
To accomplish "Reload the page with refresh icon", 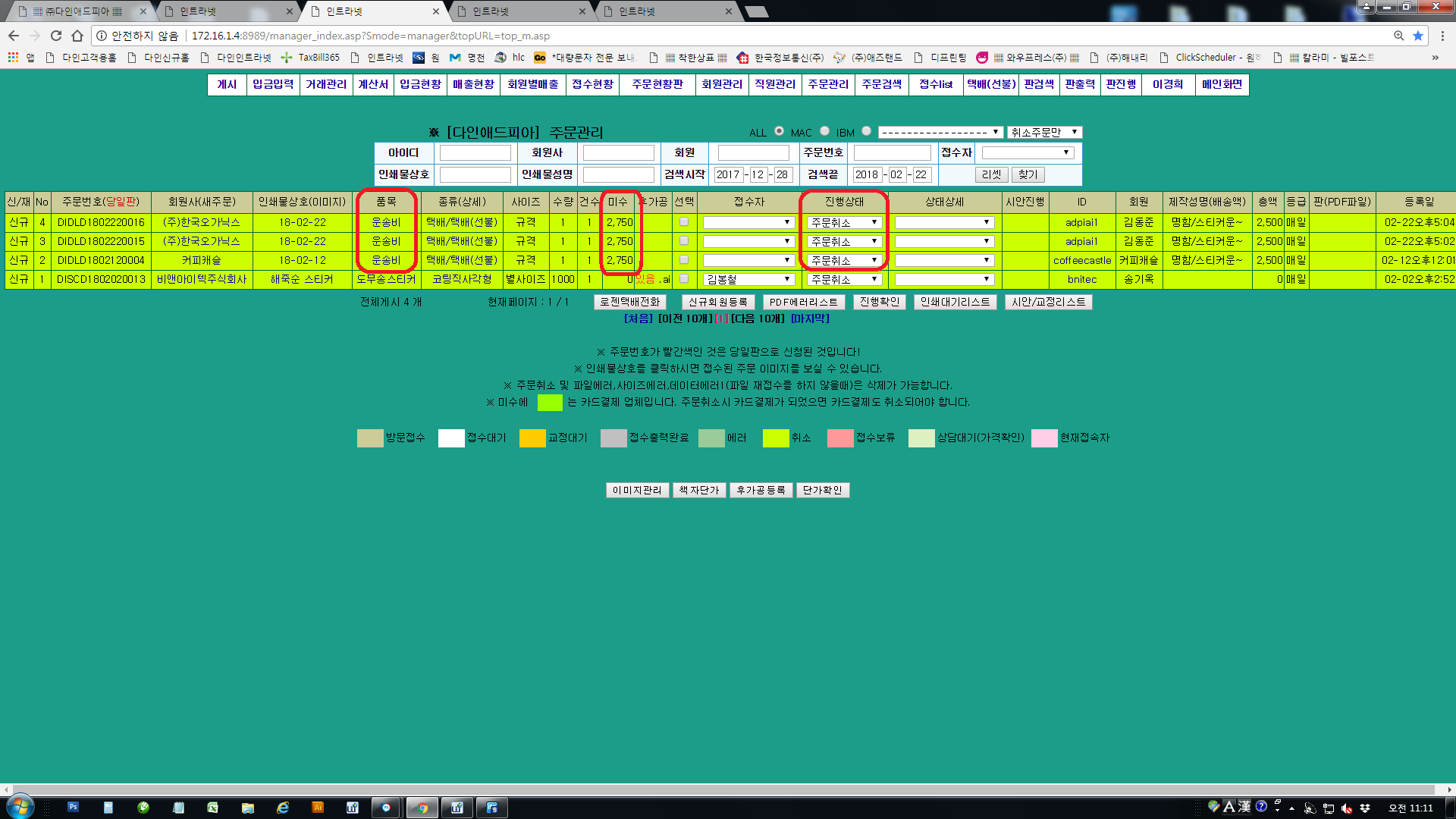I will tap(56, 36).
